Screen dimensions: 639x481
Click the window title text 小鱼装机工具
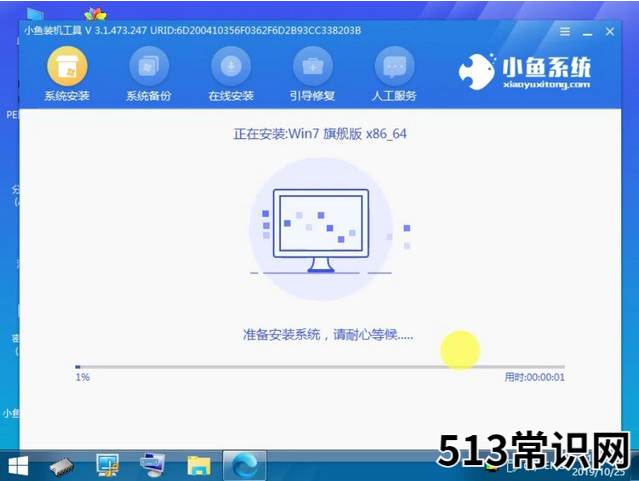coord(53,31)
